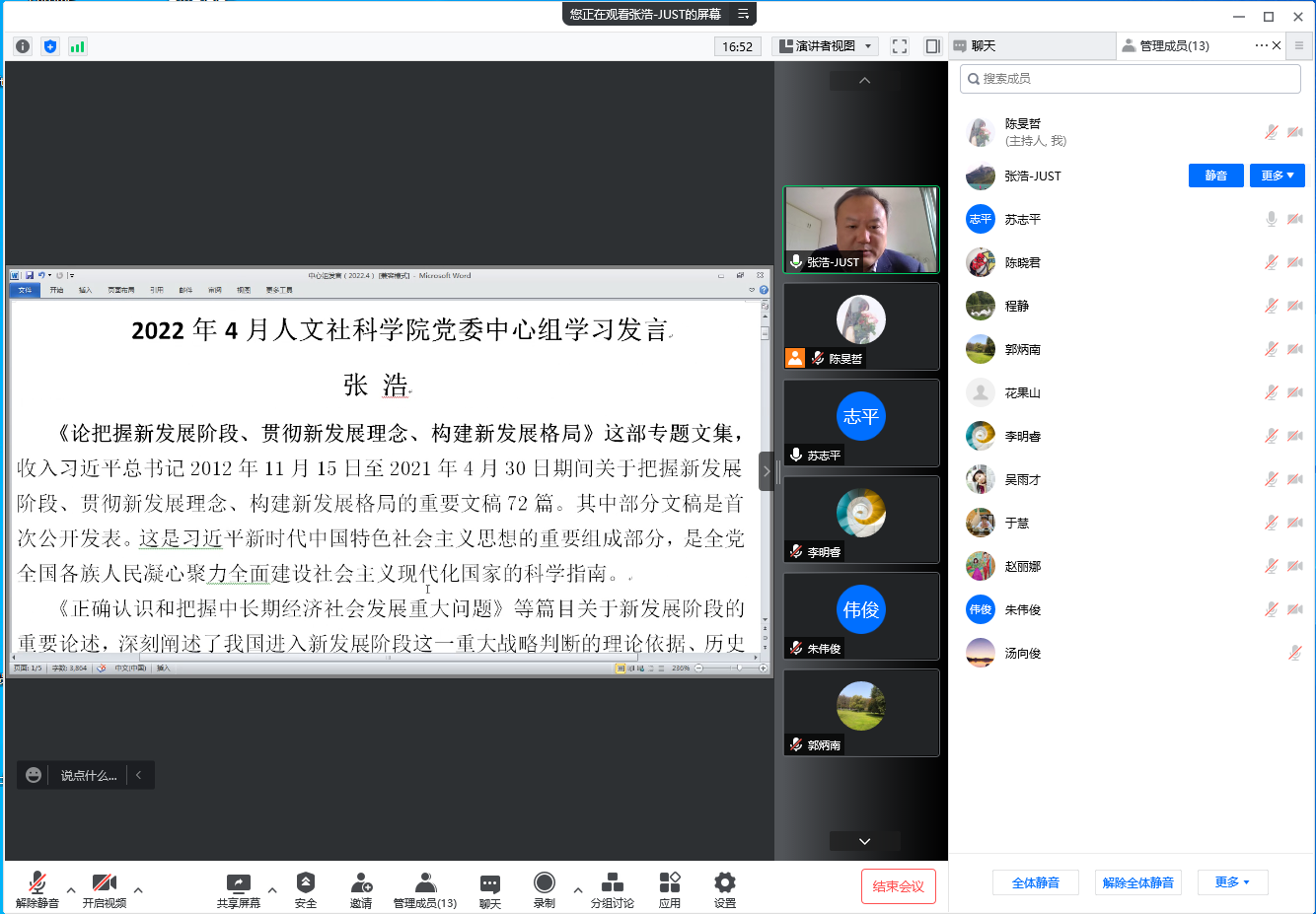
Task: Collapse the video thumbnails with the up arrow
Action: pyautogui.click(x=864, y=80)
